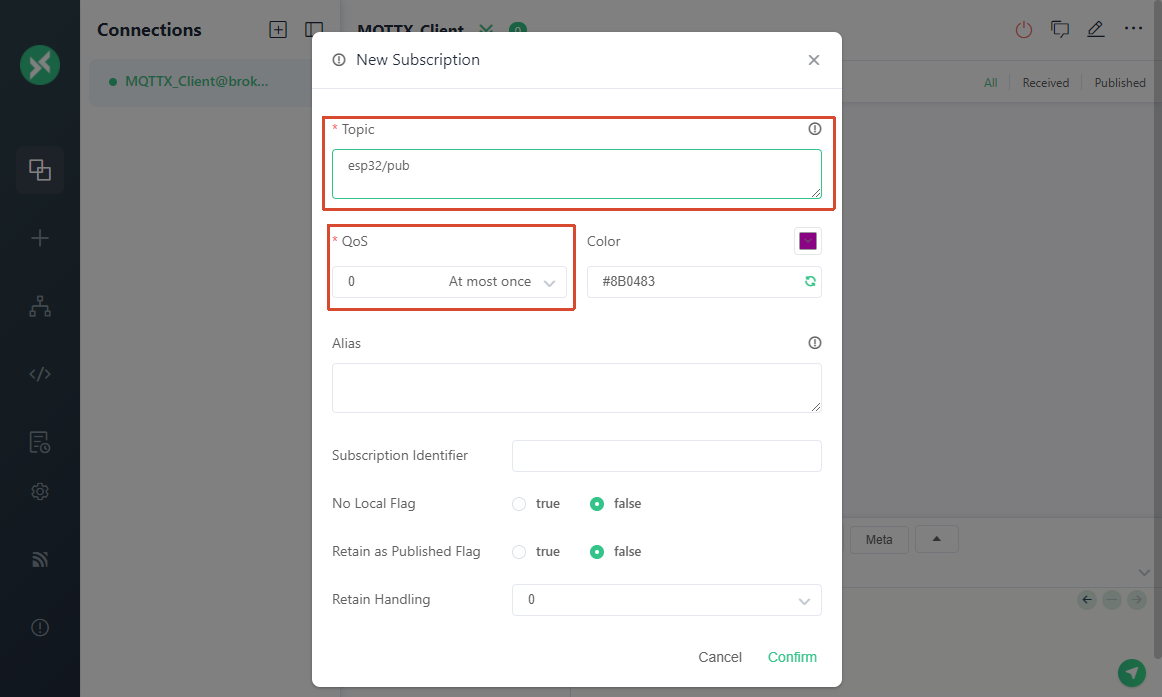Open the About info icon in sidebar
Screen dimensions: 1162x697
(40, 627)
